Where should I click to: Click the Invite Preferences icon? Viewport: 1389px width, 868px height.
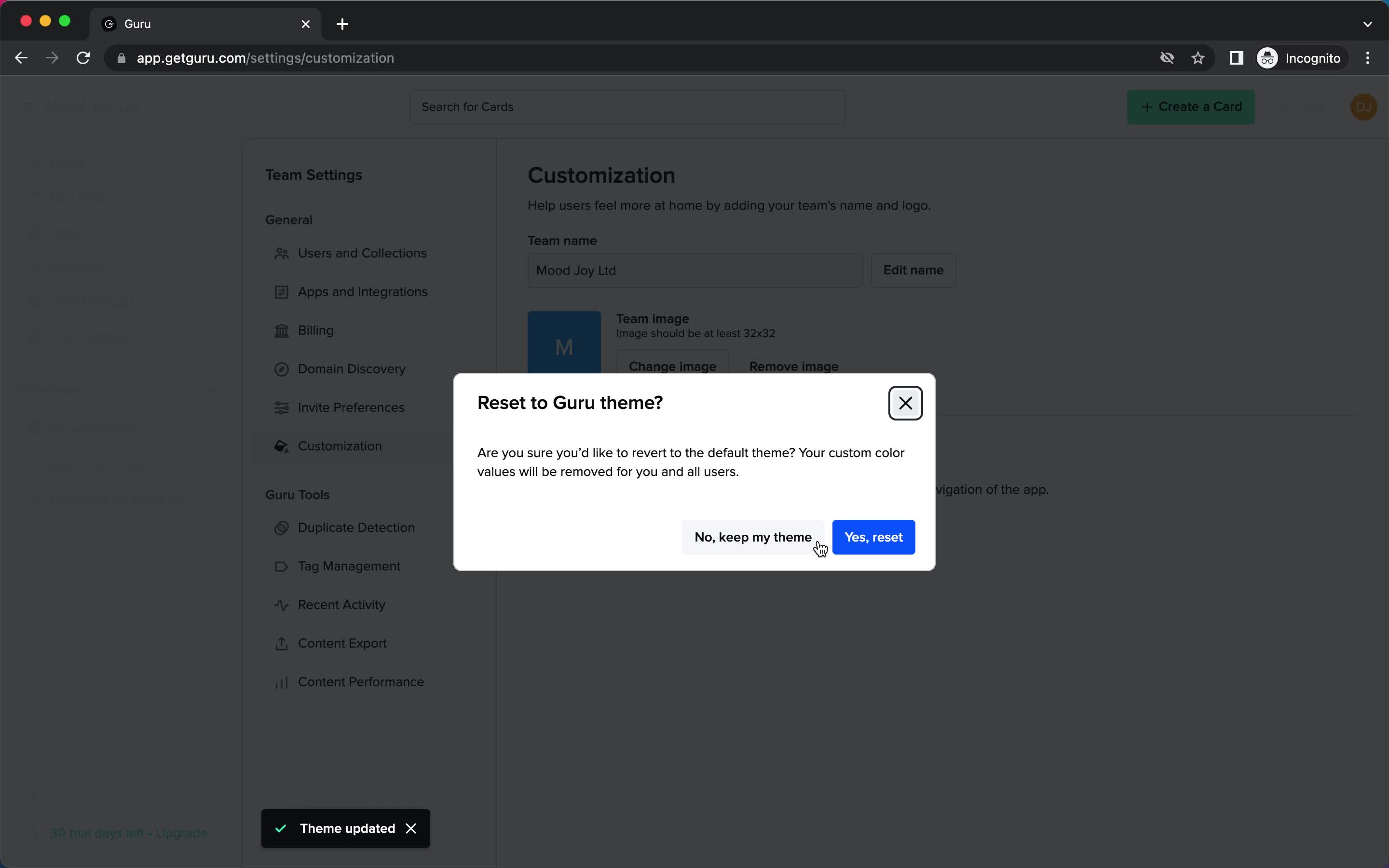point(281,407)
